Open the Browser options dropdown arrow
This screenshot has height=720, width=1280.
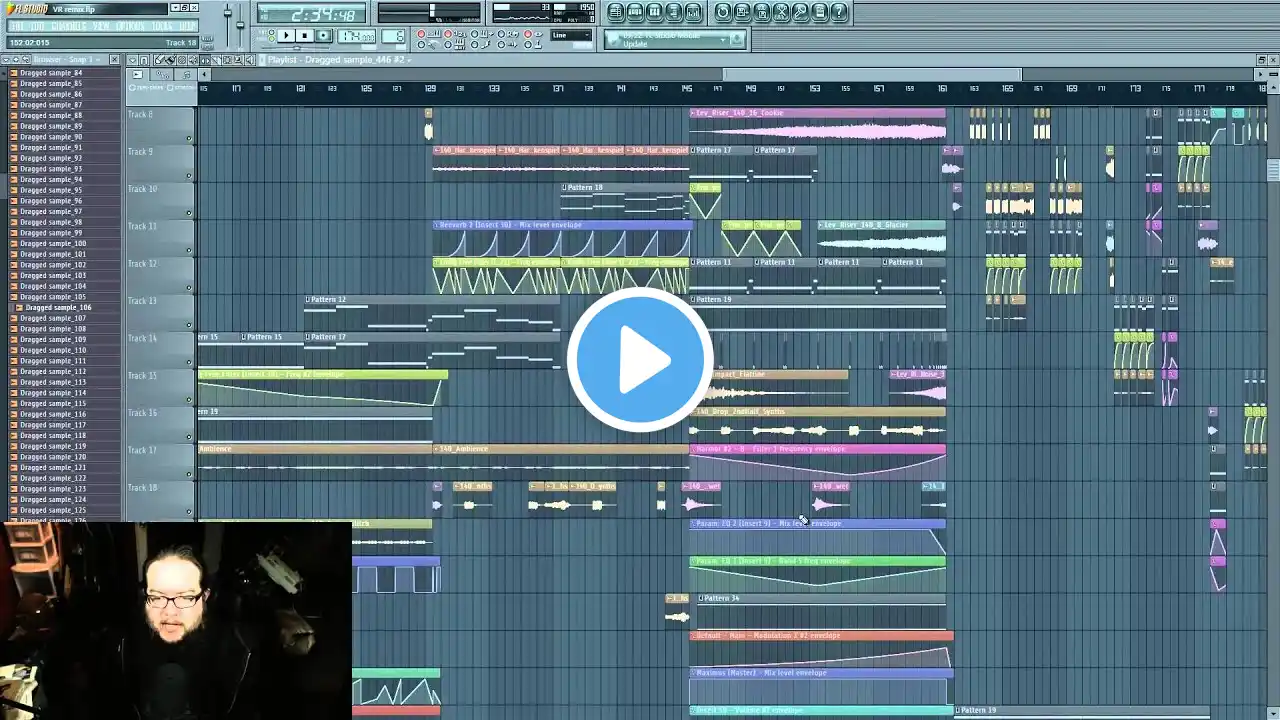click(x=5, y=60)
